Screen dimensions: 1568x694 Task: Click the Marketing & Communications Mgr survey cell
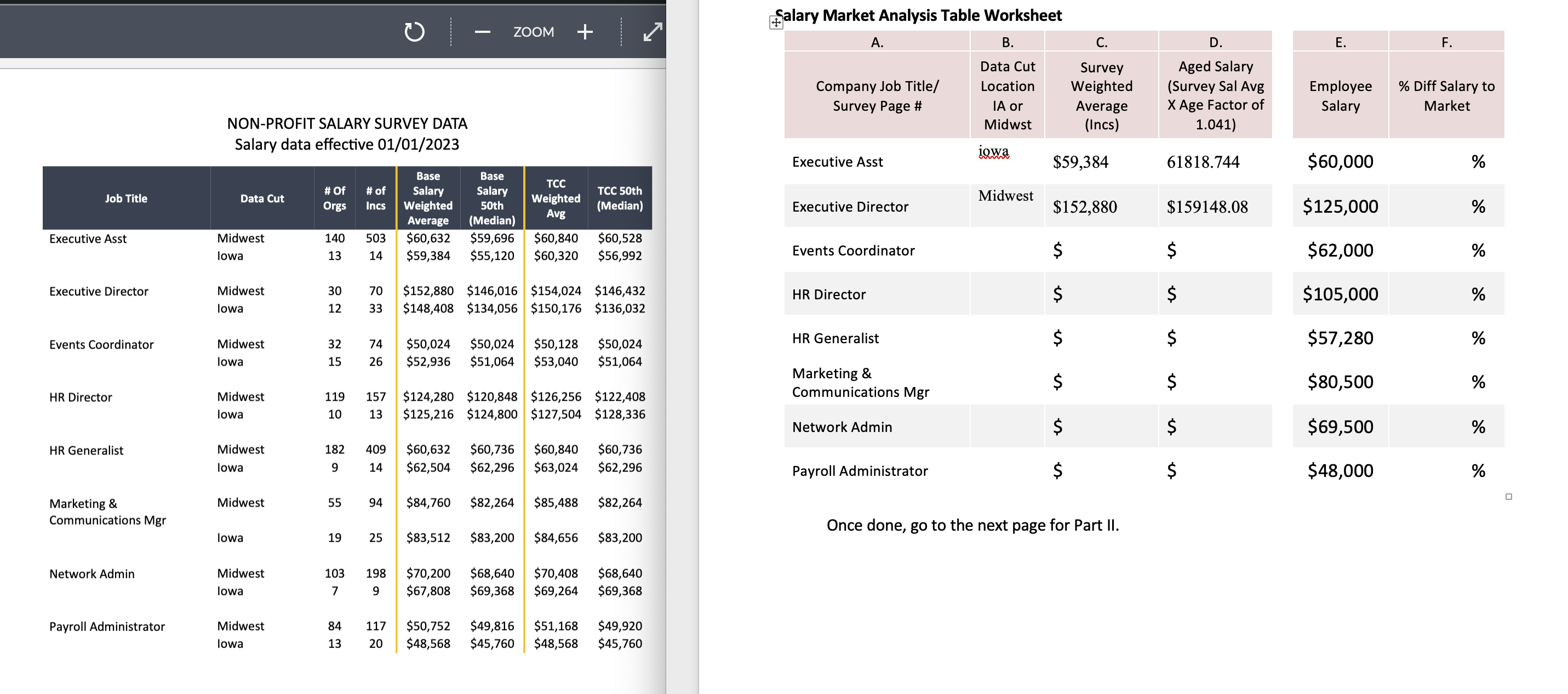(x=1101, y=382)
